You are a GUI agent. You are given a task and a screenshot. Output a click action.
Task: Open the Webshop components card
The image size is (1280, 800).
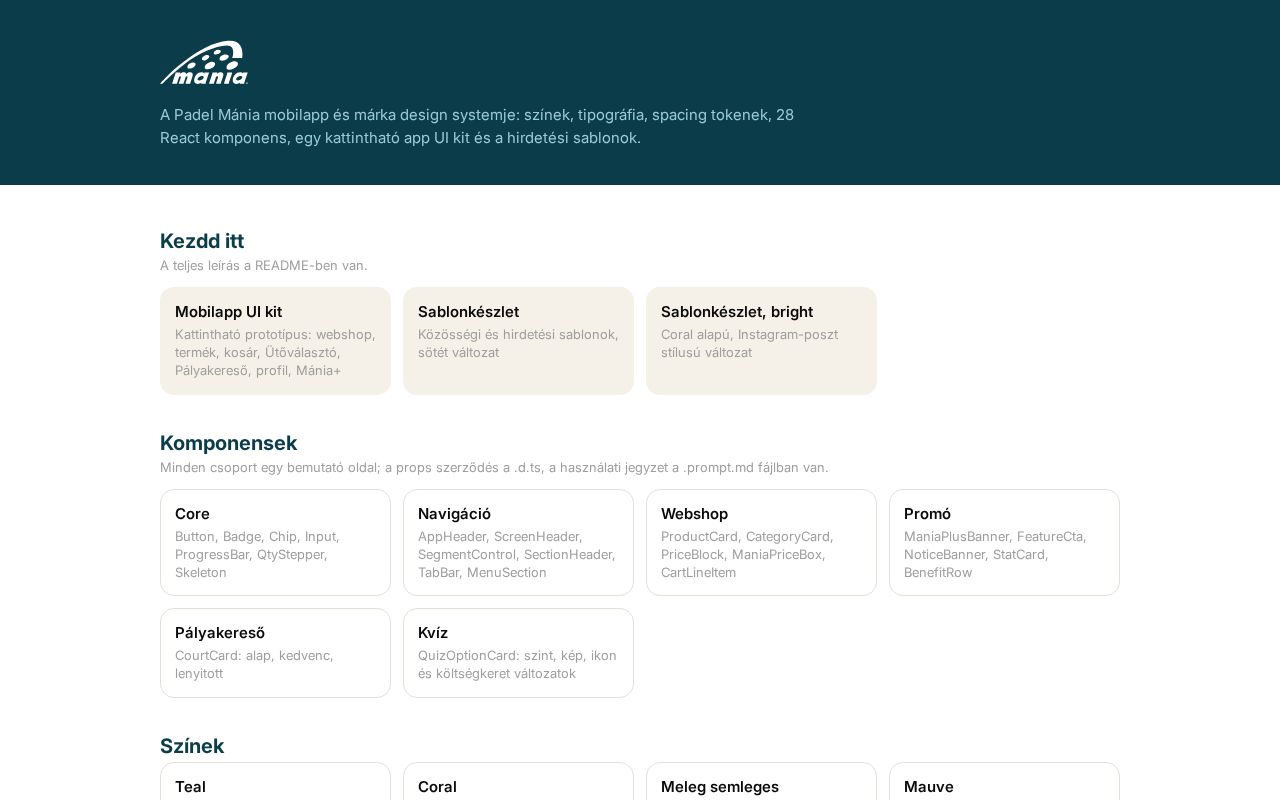pyautogui.click(x=761, y=542)
